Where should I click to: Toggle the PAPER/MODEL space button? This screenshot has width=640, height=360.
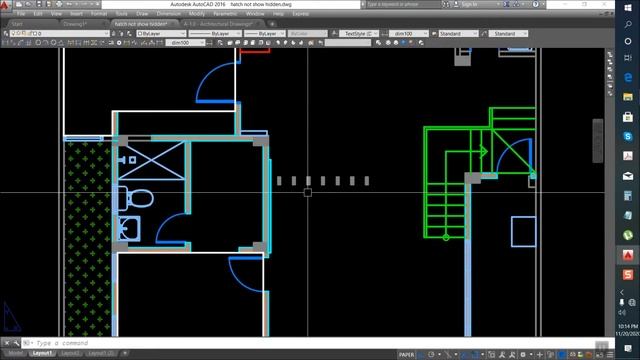pos(406,355)
